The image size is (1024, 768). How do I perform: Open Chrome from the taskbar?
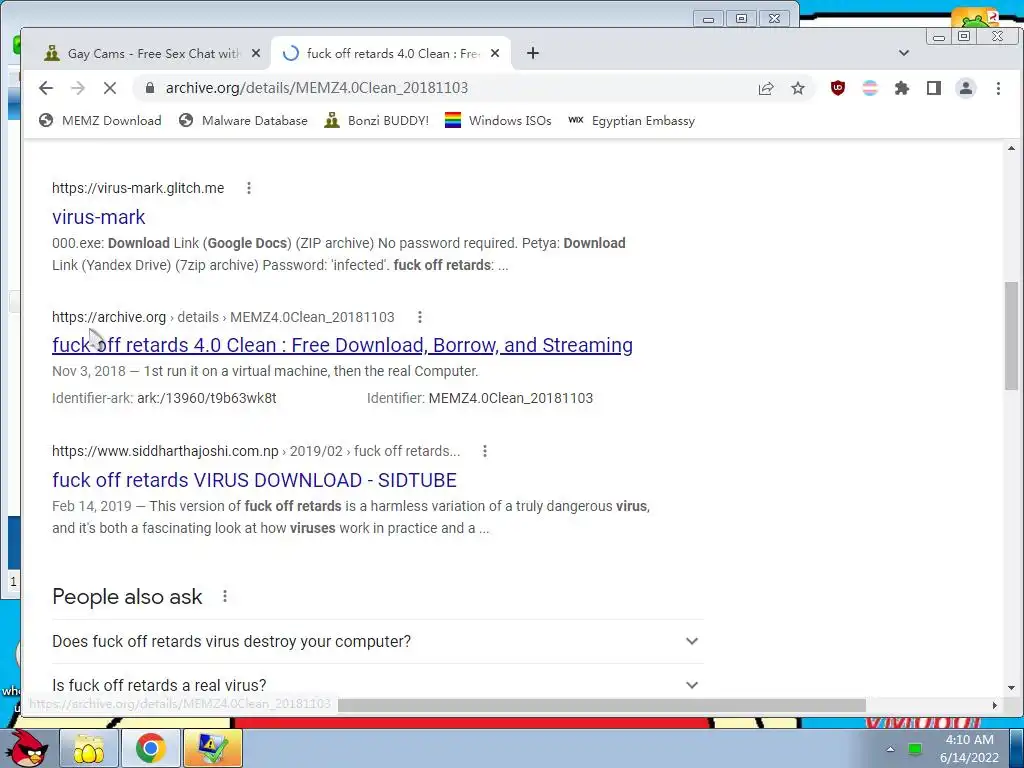[151, 748]
